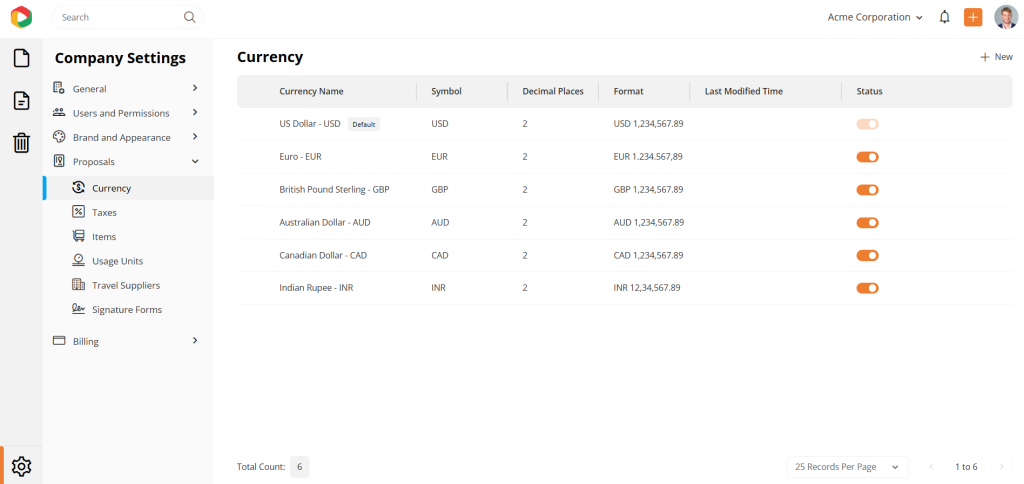Image resolution: width=1024 pixels, height=484 pixels.
Task: Disable the Indian Rupee toggle
Action: pos(867,288)
